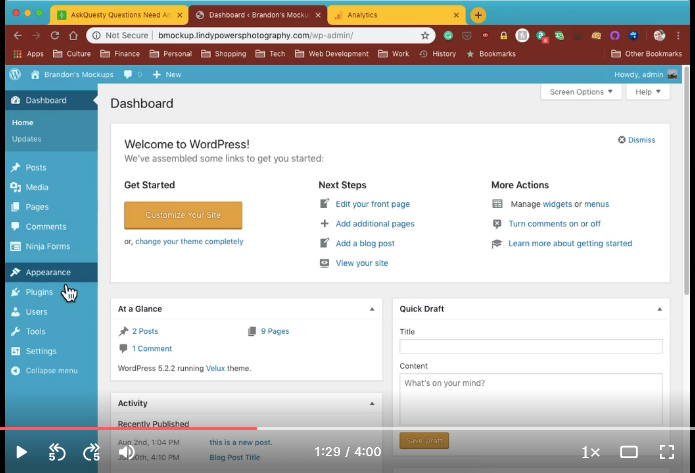Click Turn comments on or off link

point(554,224)
